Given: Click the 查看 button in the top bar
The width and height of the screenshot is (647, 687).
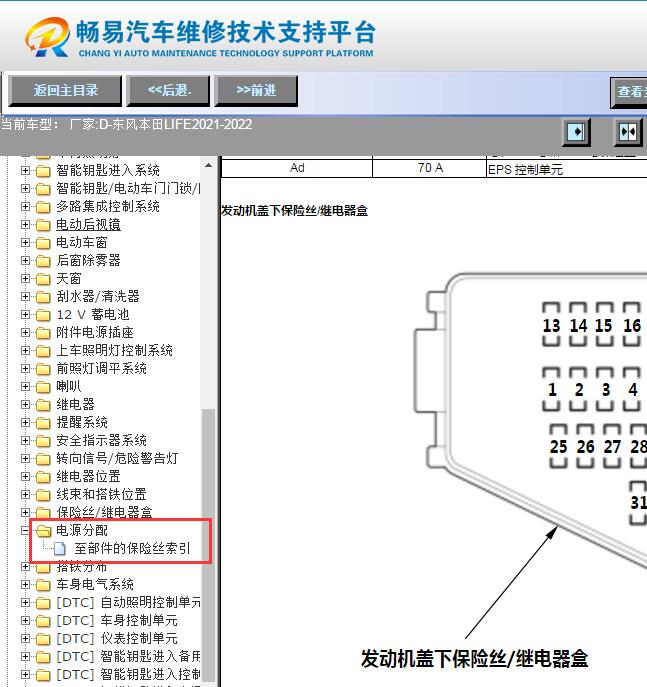Looking at the screenshot, I should (x=629, y=92).
